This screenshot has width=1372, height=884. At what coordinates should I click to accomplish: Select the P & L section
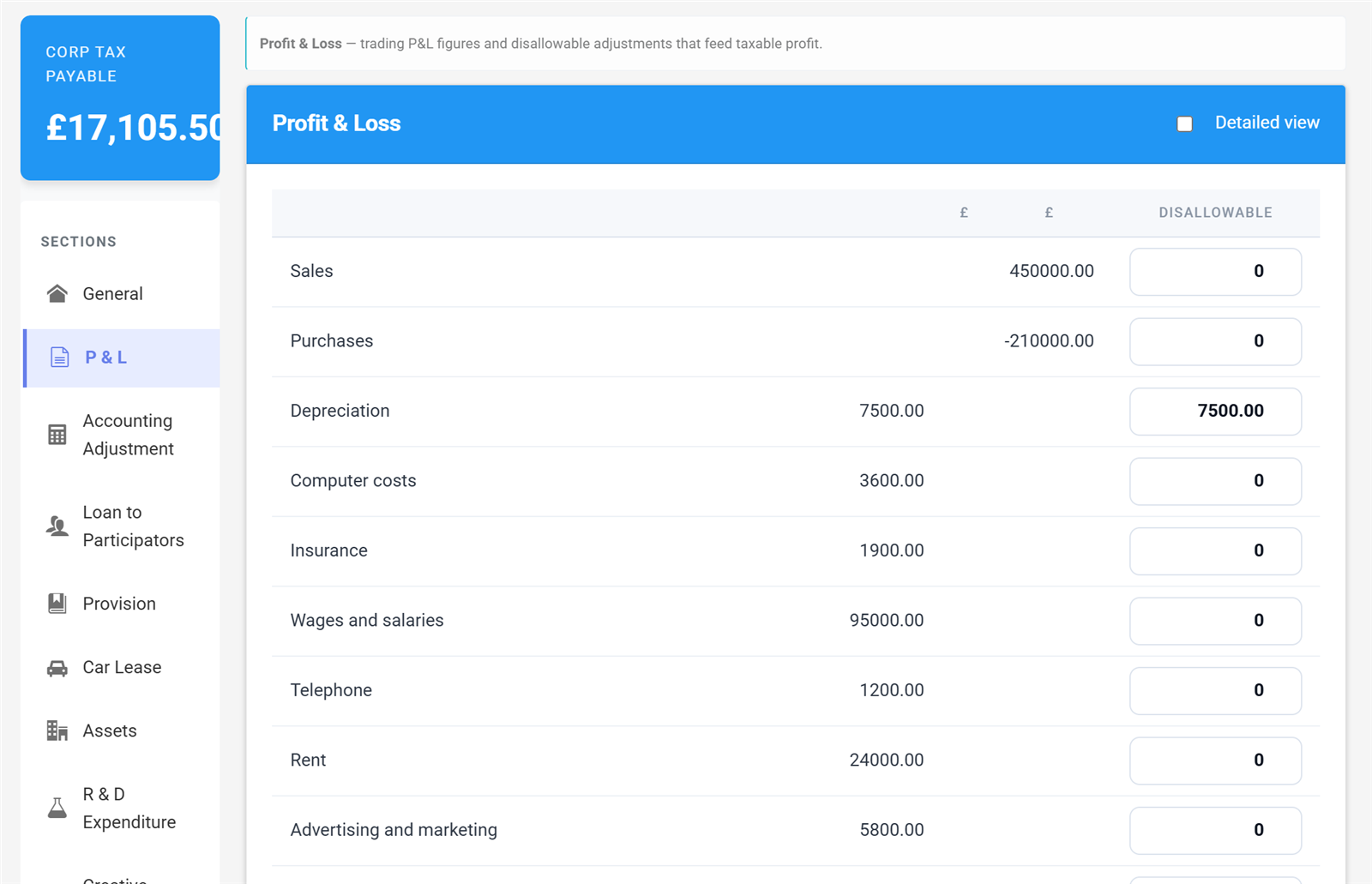121,358
